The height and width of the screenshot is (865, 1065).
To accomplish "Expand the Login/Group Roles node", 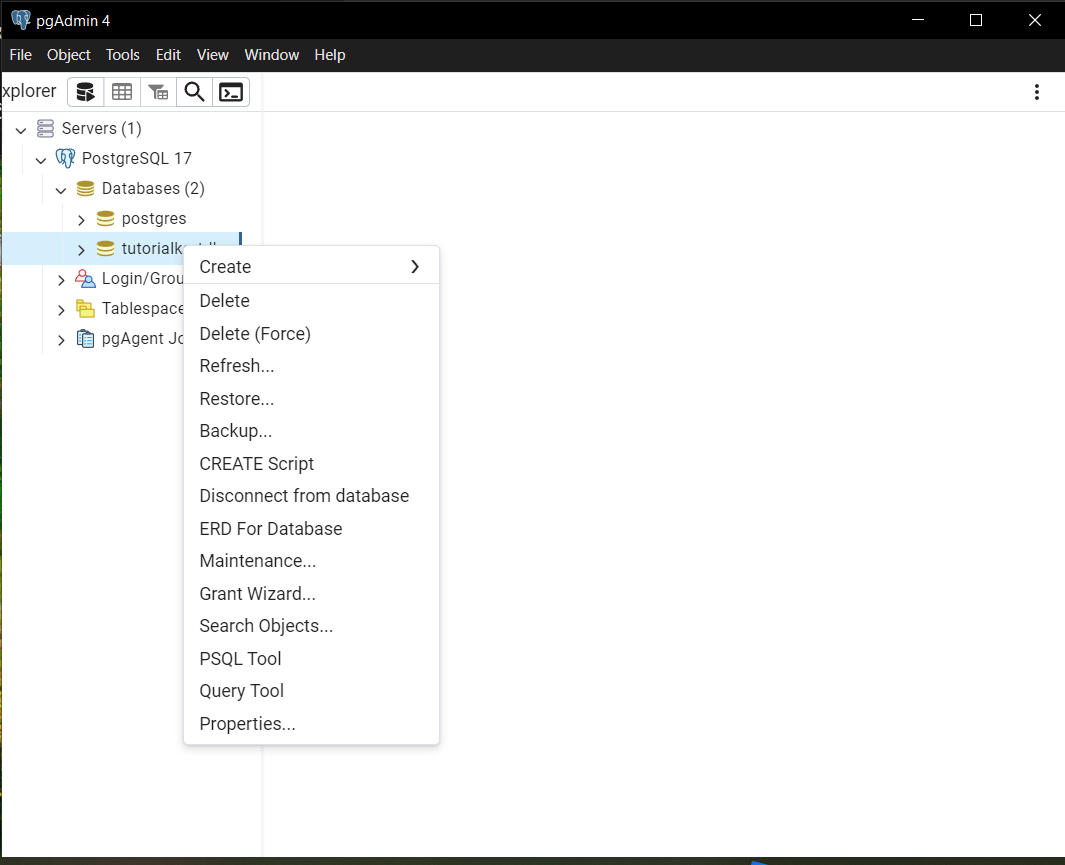I will point(61,279).
